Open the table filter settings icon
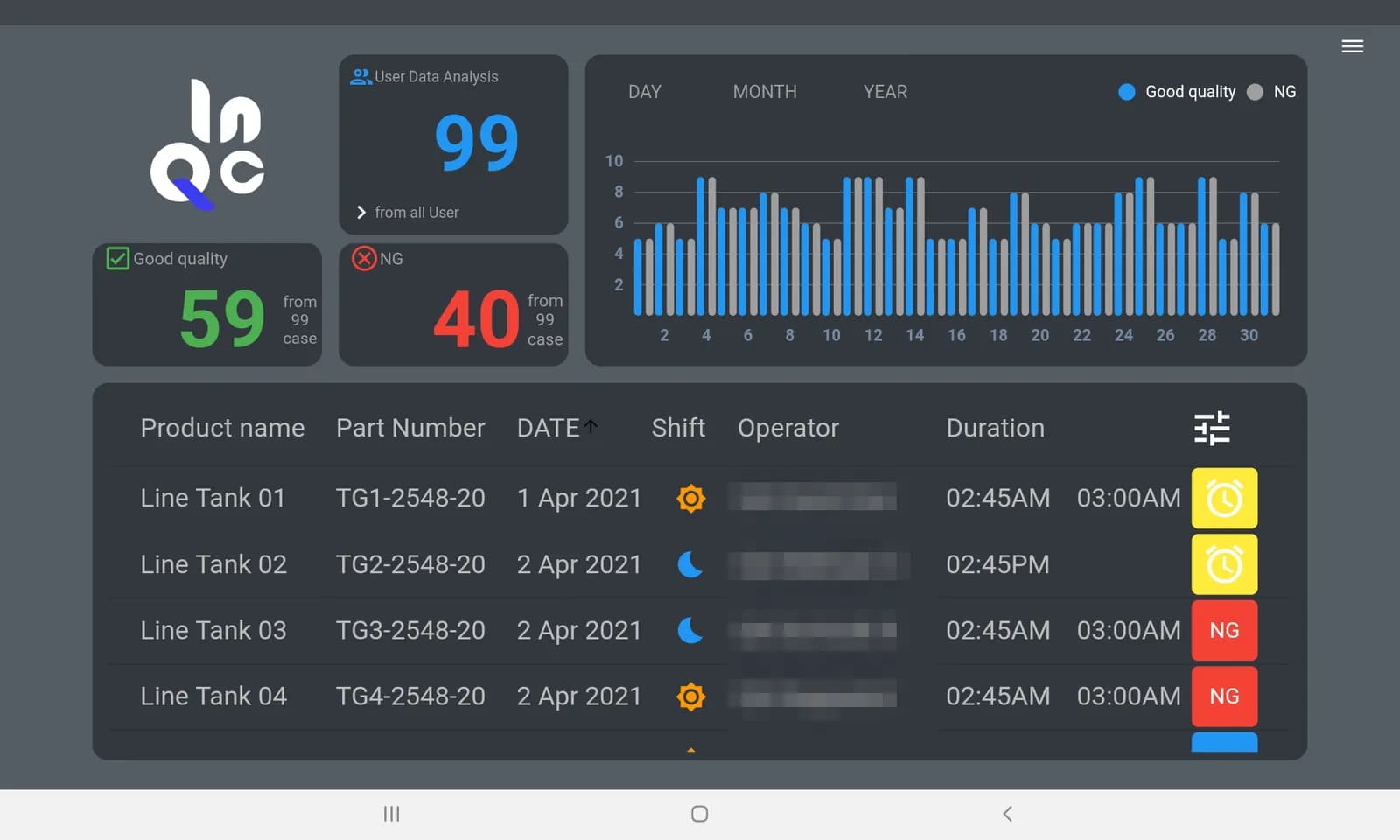The width and height of the screenshot is (1400, 840). coord(1212,428)
